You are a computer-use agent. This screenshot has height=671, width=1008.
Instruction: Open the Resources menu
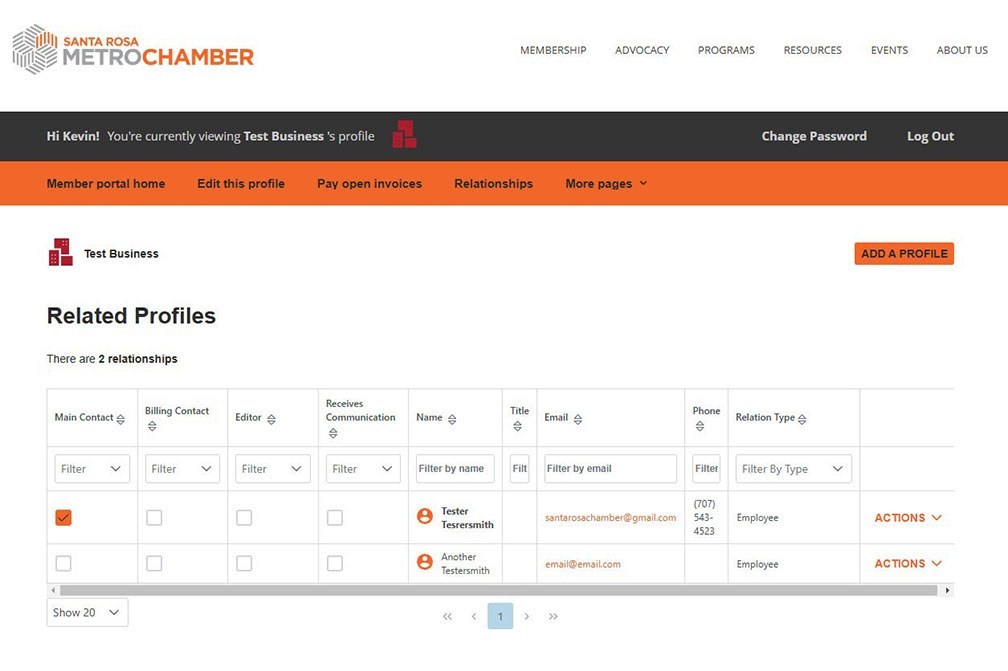(813, 50)
